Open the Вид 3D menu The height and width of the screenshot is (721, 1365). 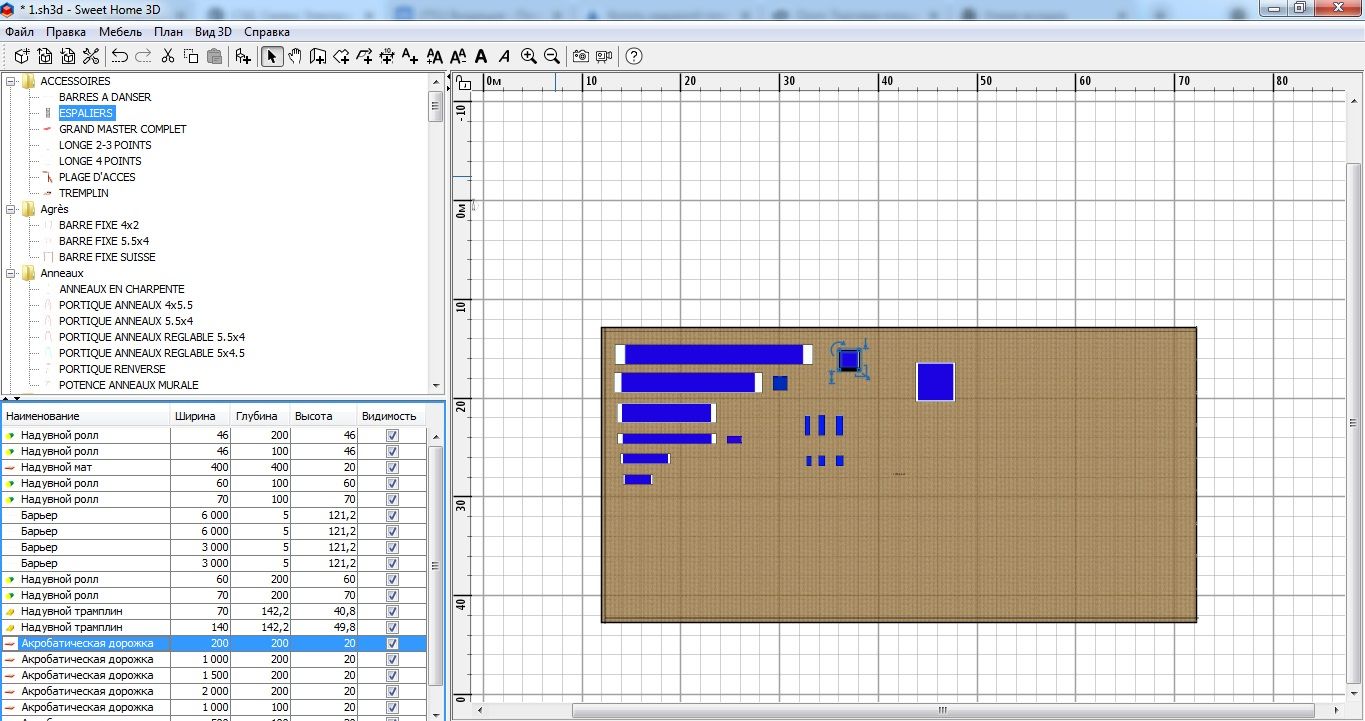coord(213,32)
